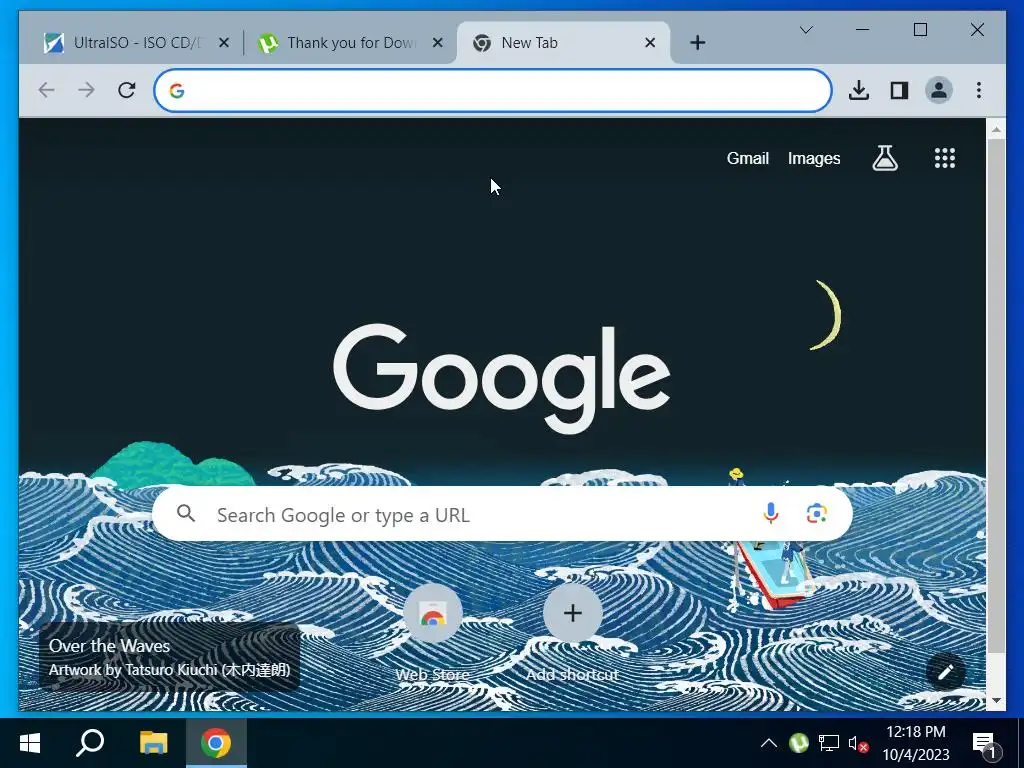This screenshot has width=1024, height=768.
Task: Open File Explorer from the taskbar
Action: pyautogui.click(x=153, y=743)
